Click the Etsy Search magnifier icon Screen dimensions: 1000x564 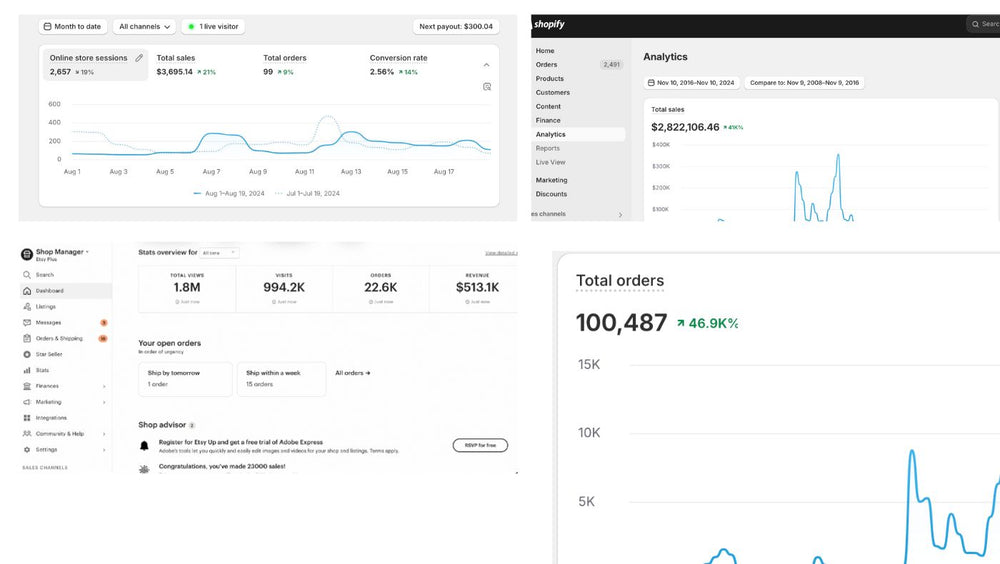[26, 275]
